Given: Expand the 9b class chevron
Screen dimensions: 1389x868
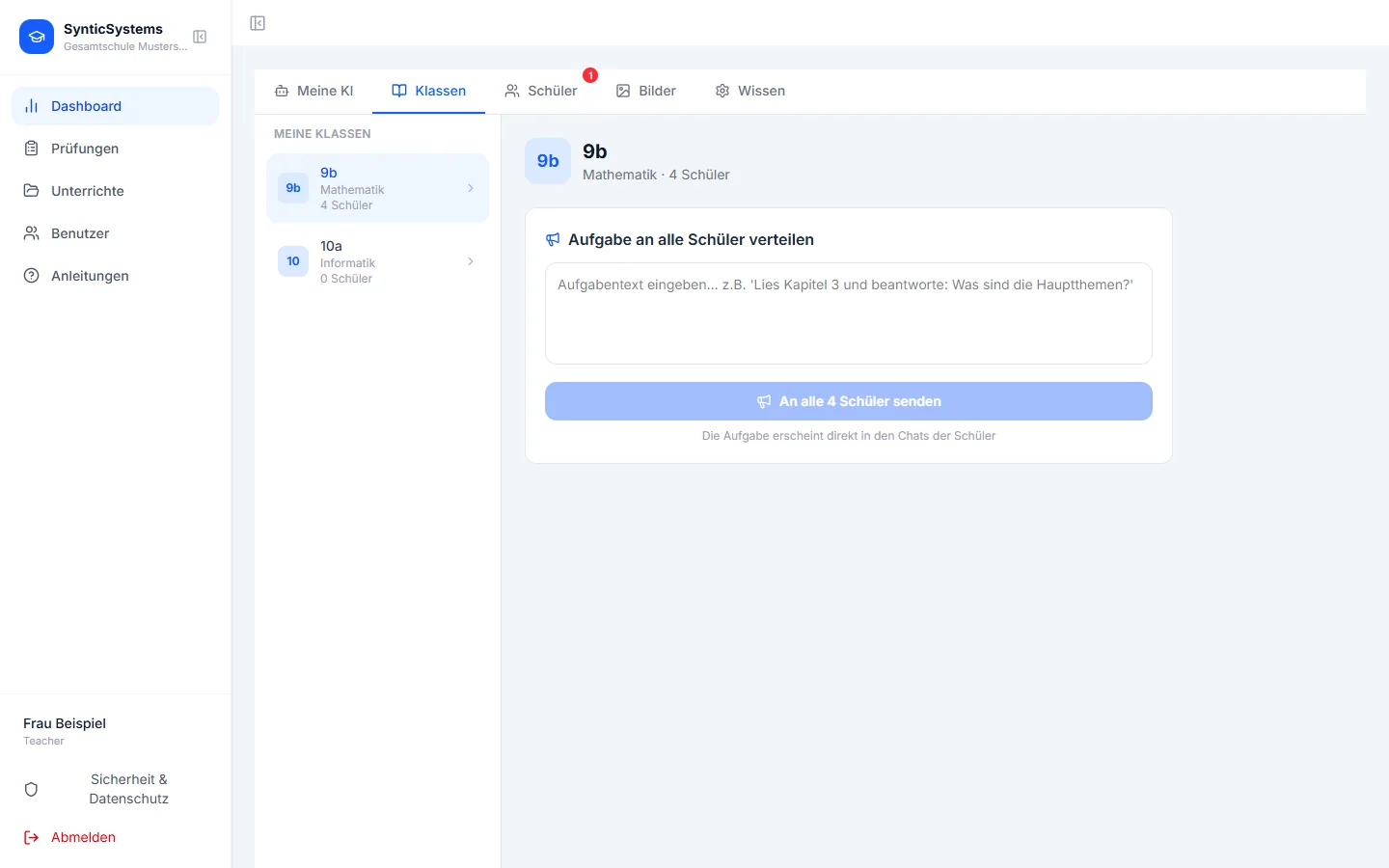Looking at the screenshot, I should (471, 188).
